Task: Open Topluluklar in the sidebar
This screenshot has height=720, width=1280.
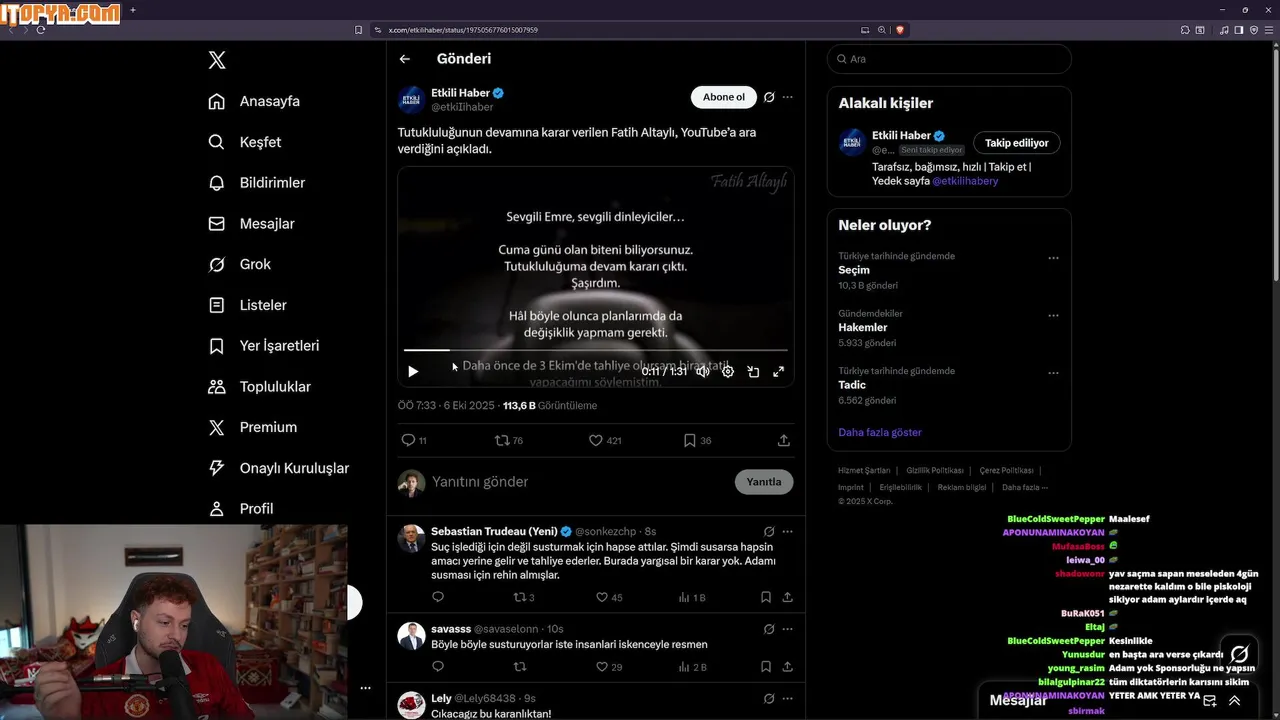Action: [x=260, y=387]
